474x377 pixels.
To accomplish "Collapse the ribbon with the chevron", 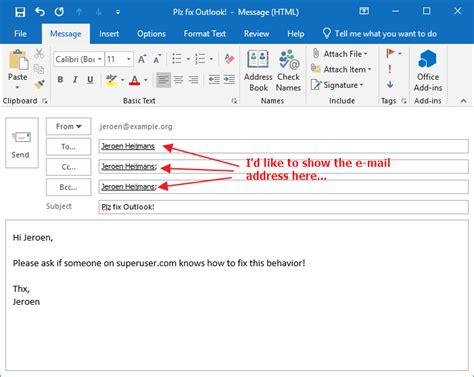I will 463,101.
